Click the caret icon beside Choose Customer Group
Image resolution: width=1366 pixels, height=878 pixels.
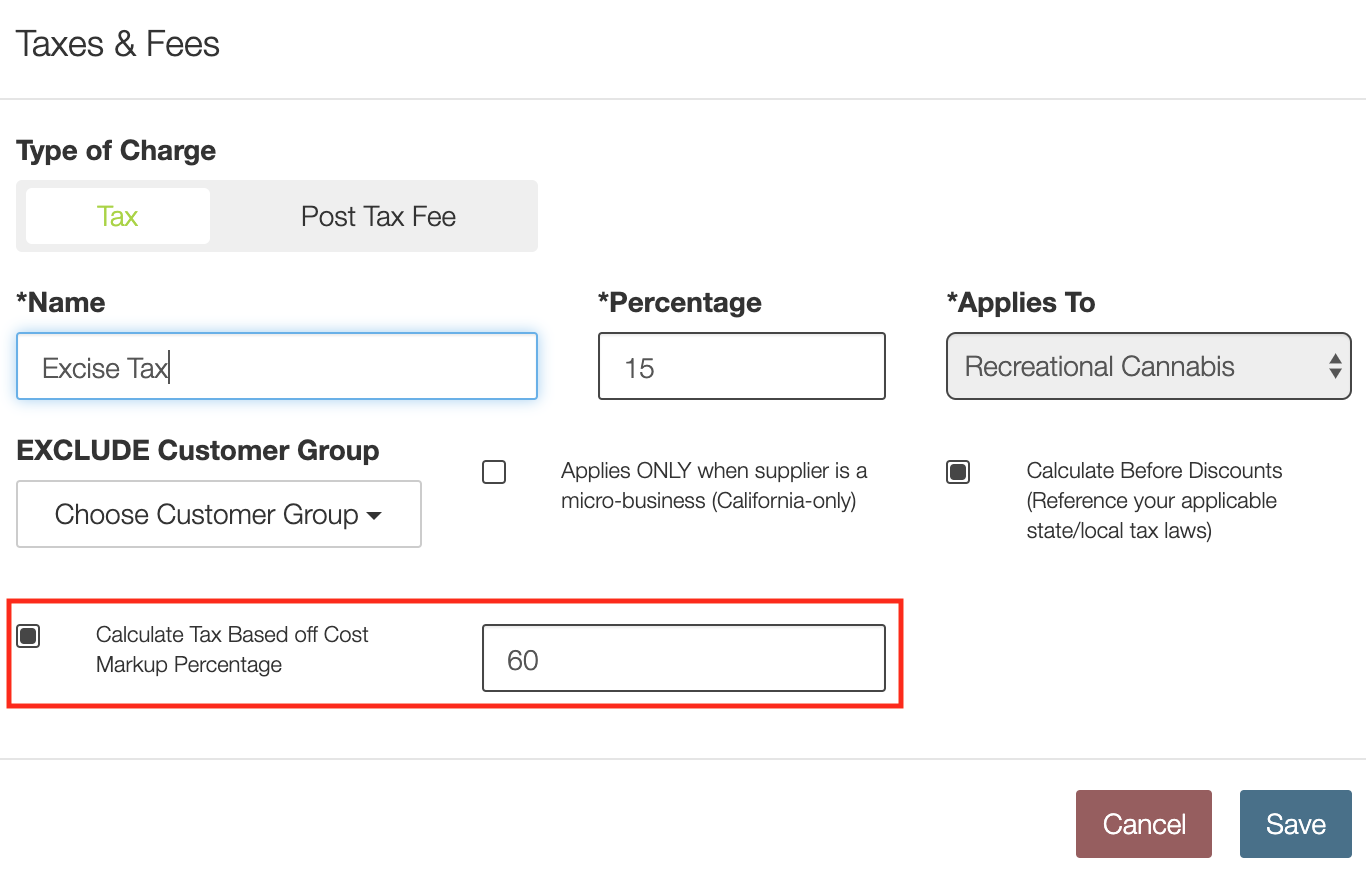(x=375, y=516)
